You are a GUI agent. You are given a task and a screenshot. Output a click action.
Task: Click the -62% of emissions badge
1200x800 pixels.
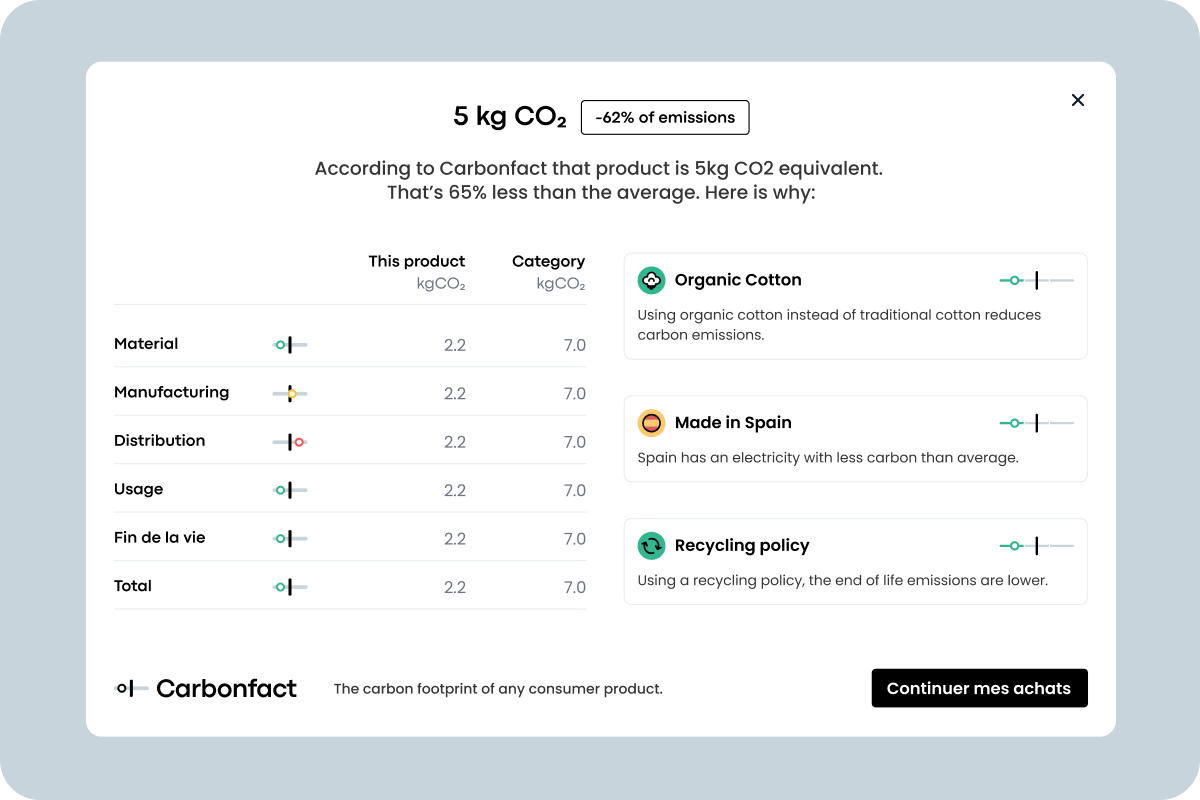[x=665, y=117]
